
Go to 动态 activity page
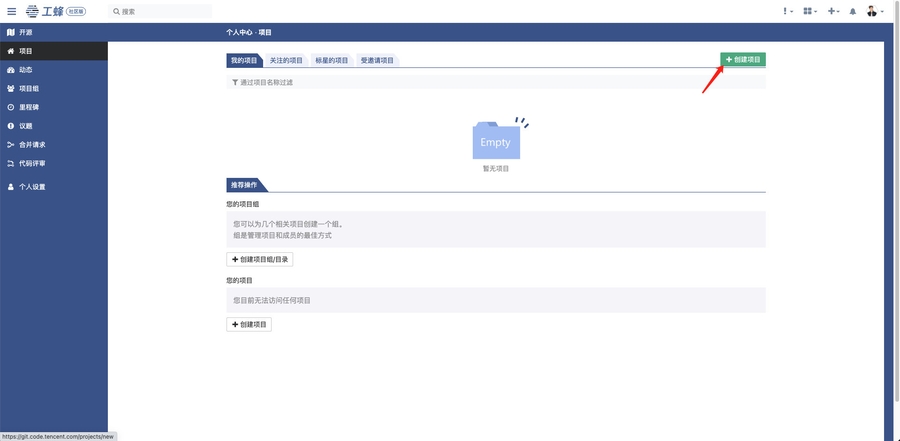(x=26, y=70)
